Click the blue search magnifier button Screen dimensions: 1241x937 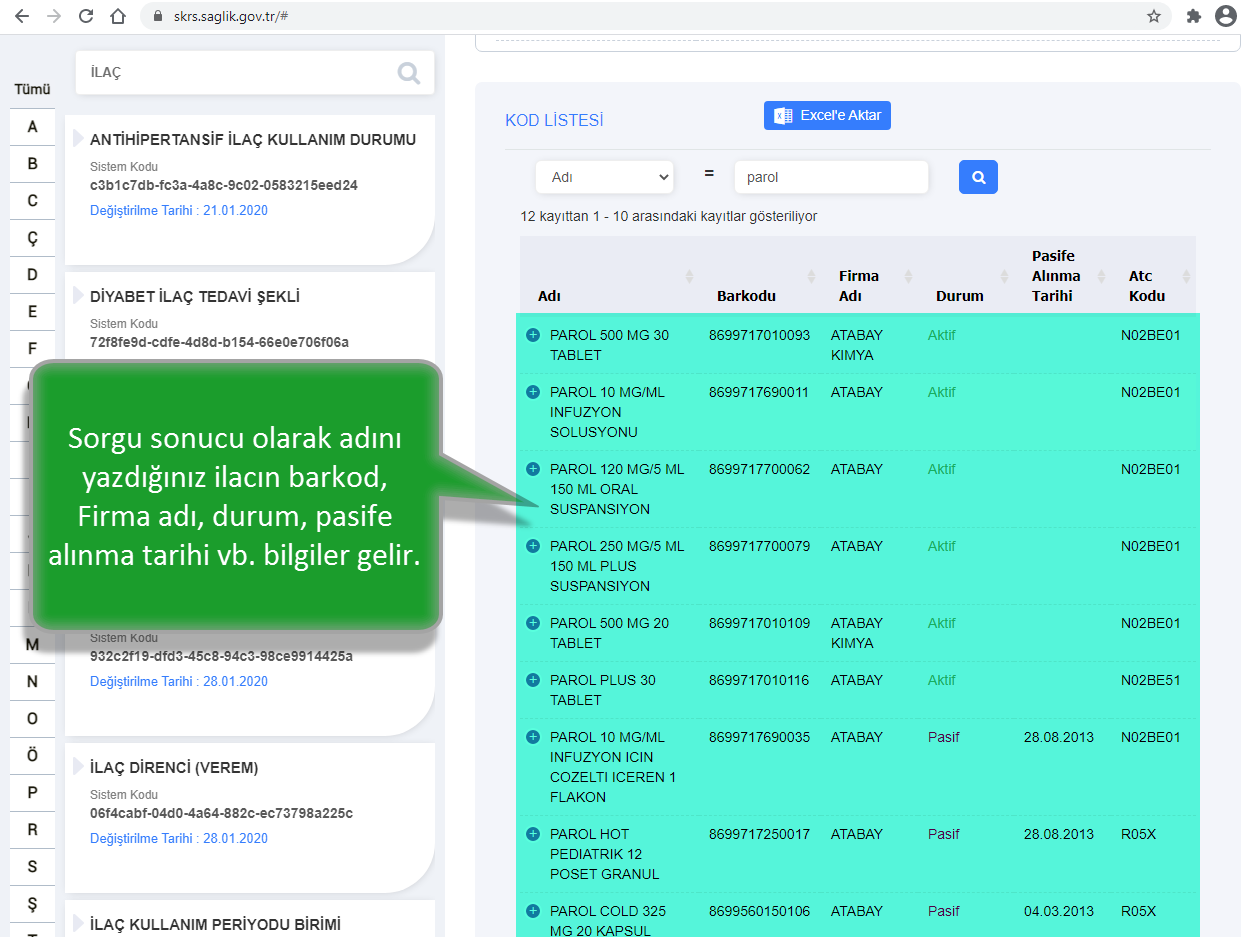[x=978, y=177]
